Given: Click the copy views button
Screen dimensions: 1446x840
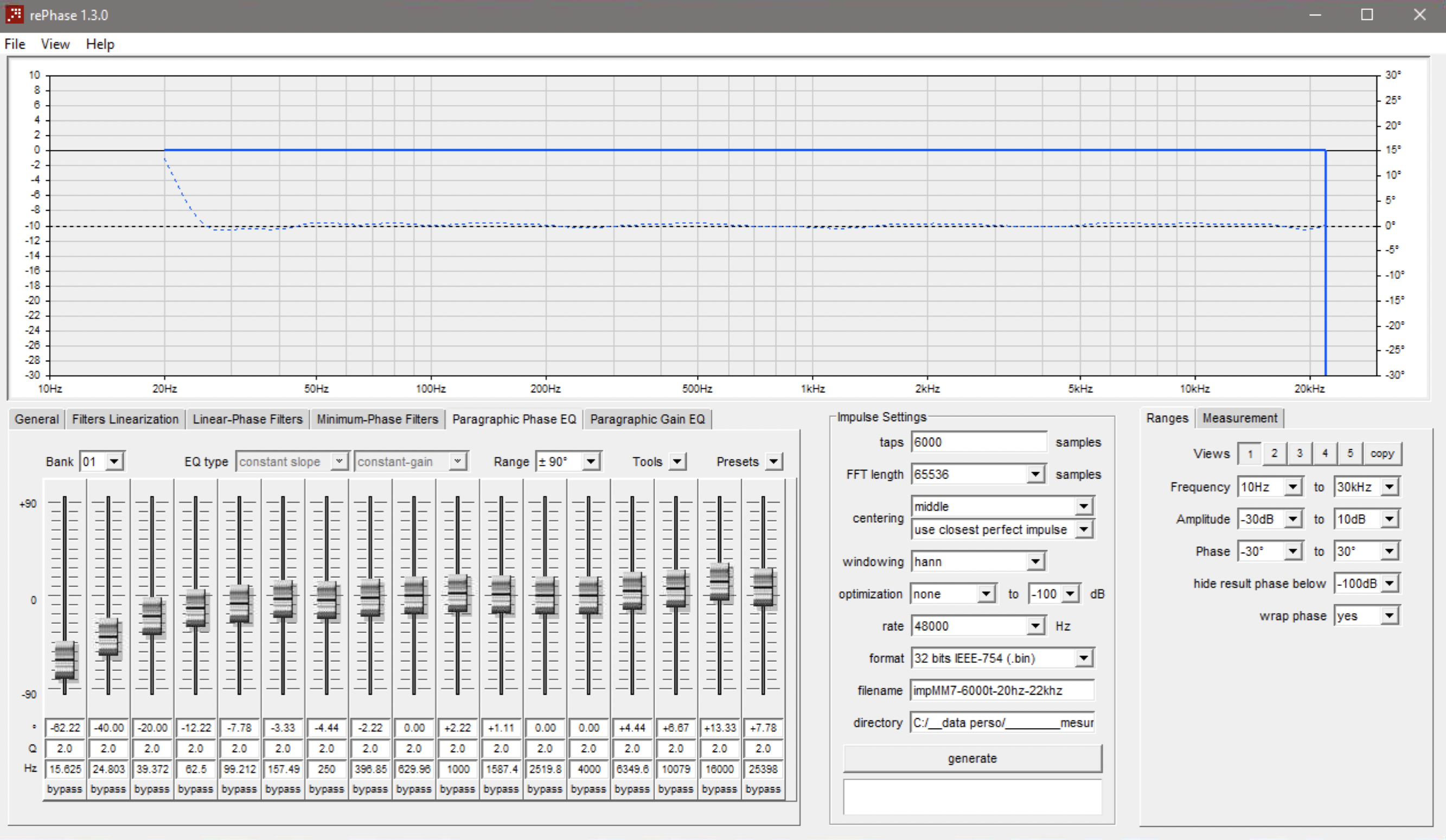Looking at the screenshot, I should pos(1382,453).
